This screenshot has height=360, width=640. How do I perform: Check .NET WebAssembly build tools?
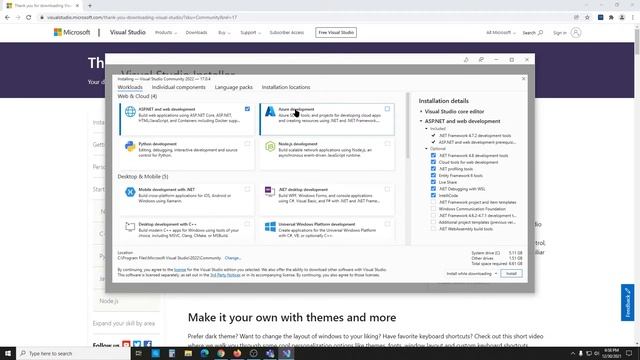click(433, 229)
